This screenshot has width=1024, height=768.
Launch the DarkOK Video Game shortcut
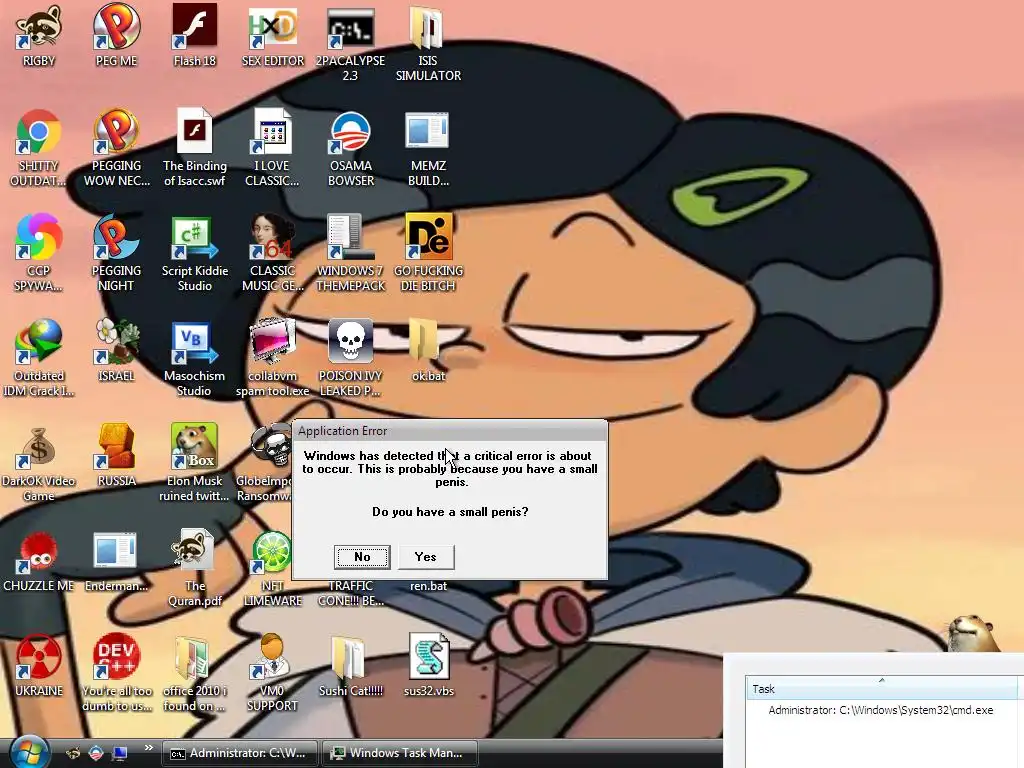(39, 464)
